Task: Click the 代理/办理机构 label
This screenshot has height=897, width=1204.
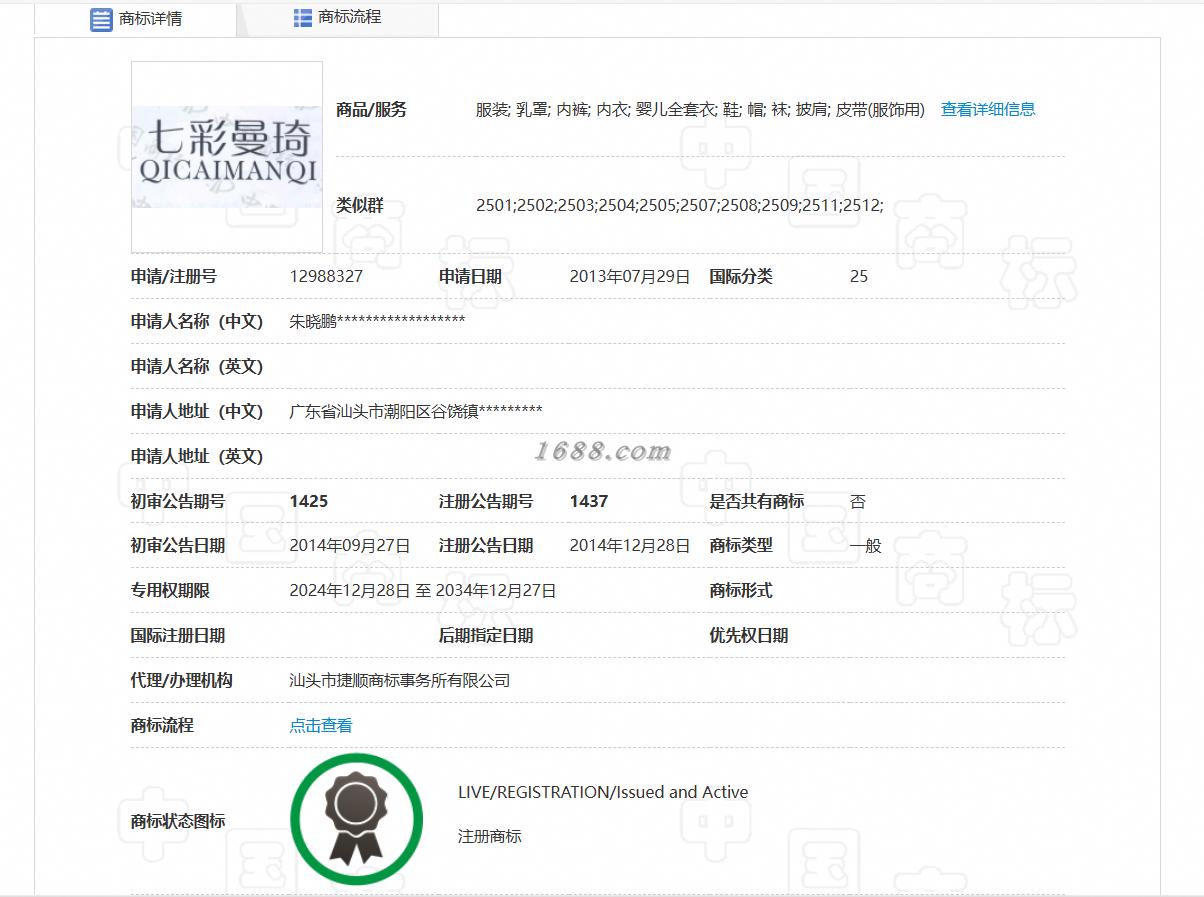Action: (x=182, y=681)
